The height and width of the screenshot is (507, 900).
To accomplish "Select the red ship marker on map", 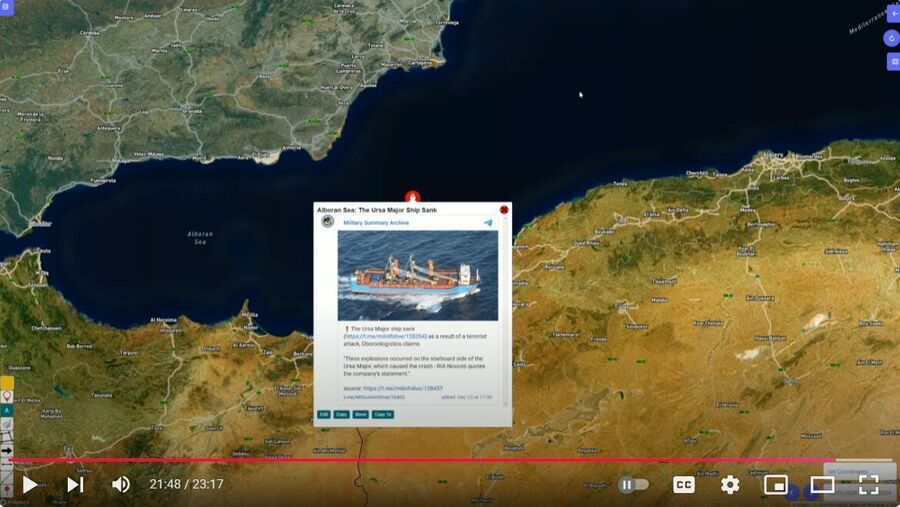I will (x=412, y=197).
